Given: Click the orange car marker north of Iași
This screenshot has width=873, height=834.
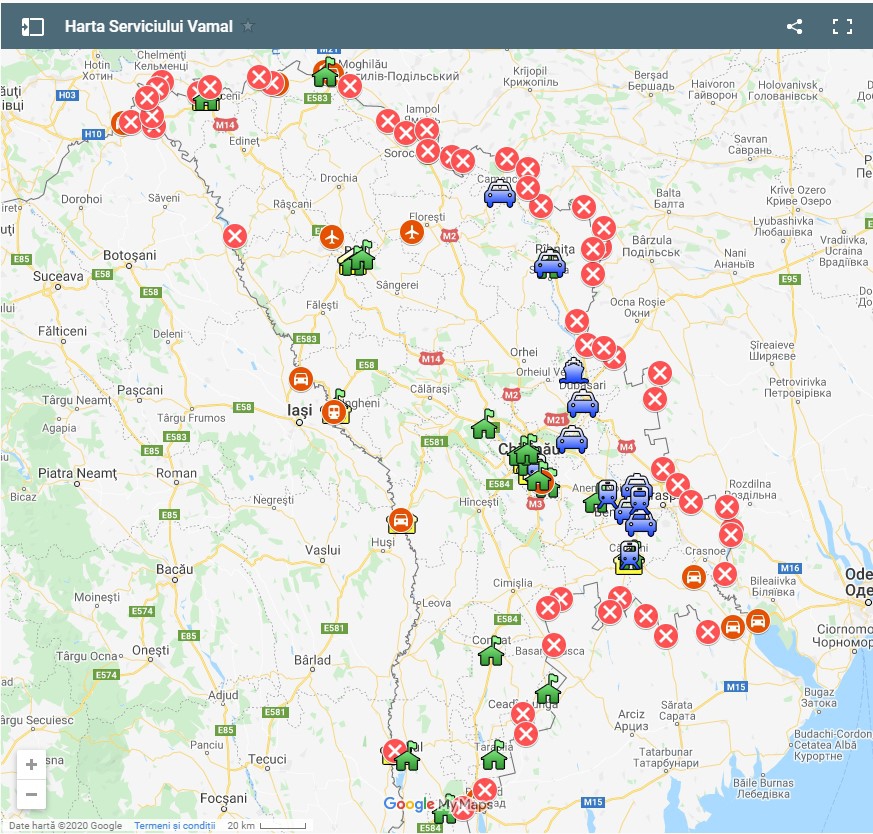Looking at the screenshot, I should pos(301,379).
